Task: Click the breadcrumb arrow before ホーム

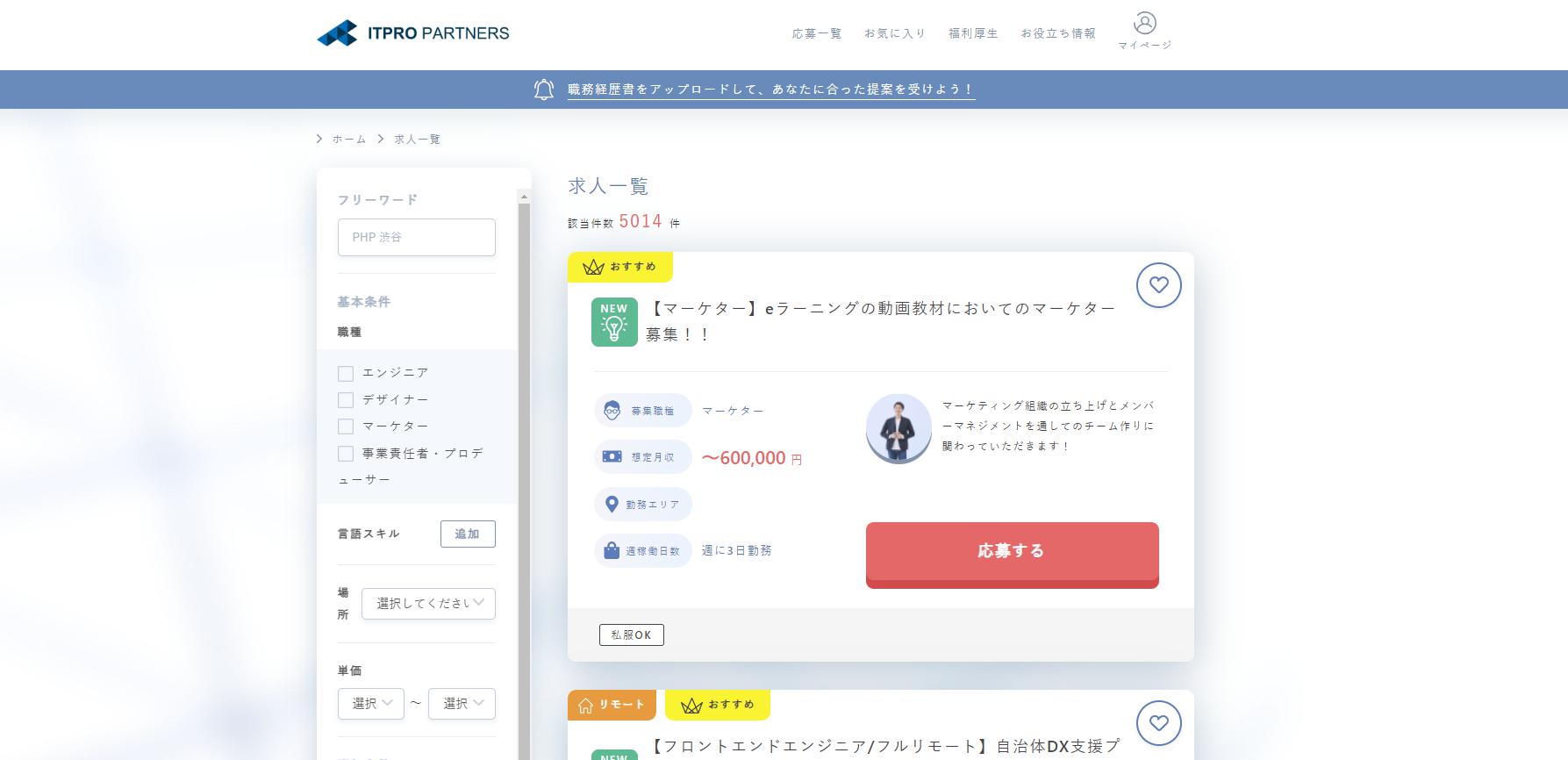Action: point(319,139)
